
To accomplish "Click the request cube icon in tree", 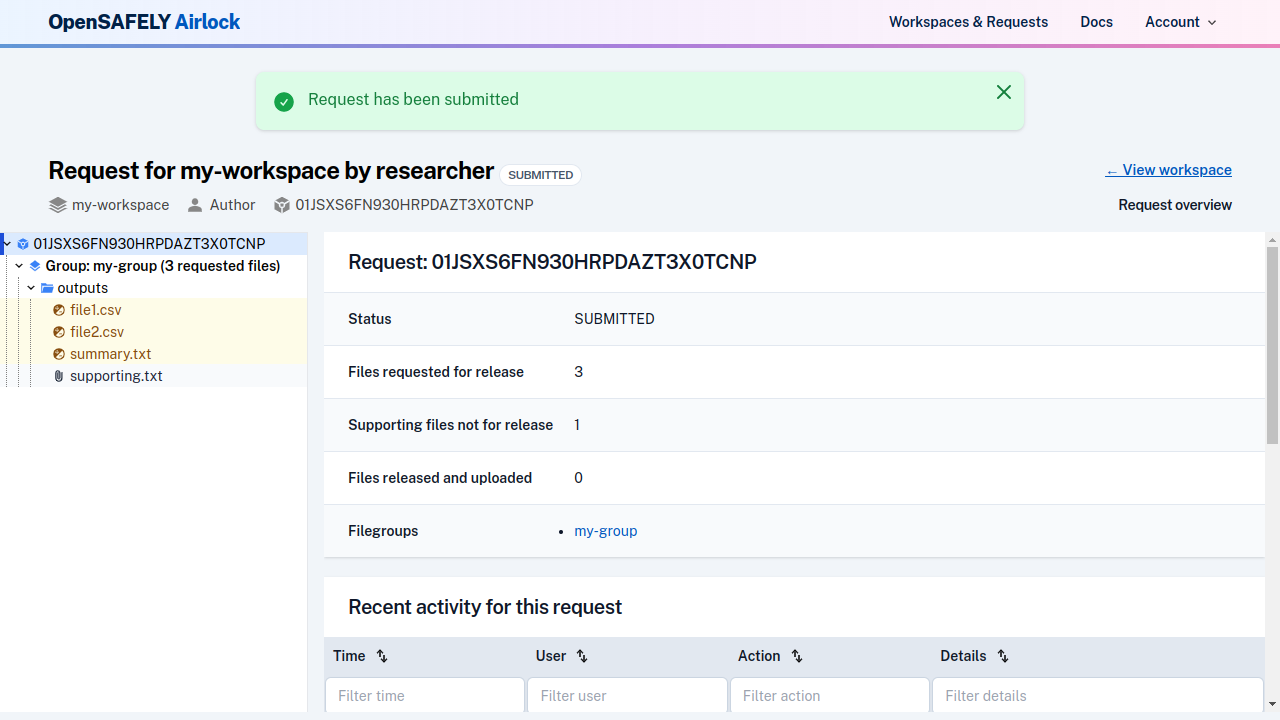I will click(x=23, y=244).
